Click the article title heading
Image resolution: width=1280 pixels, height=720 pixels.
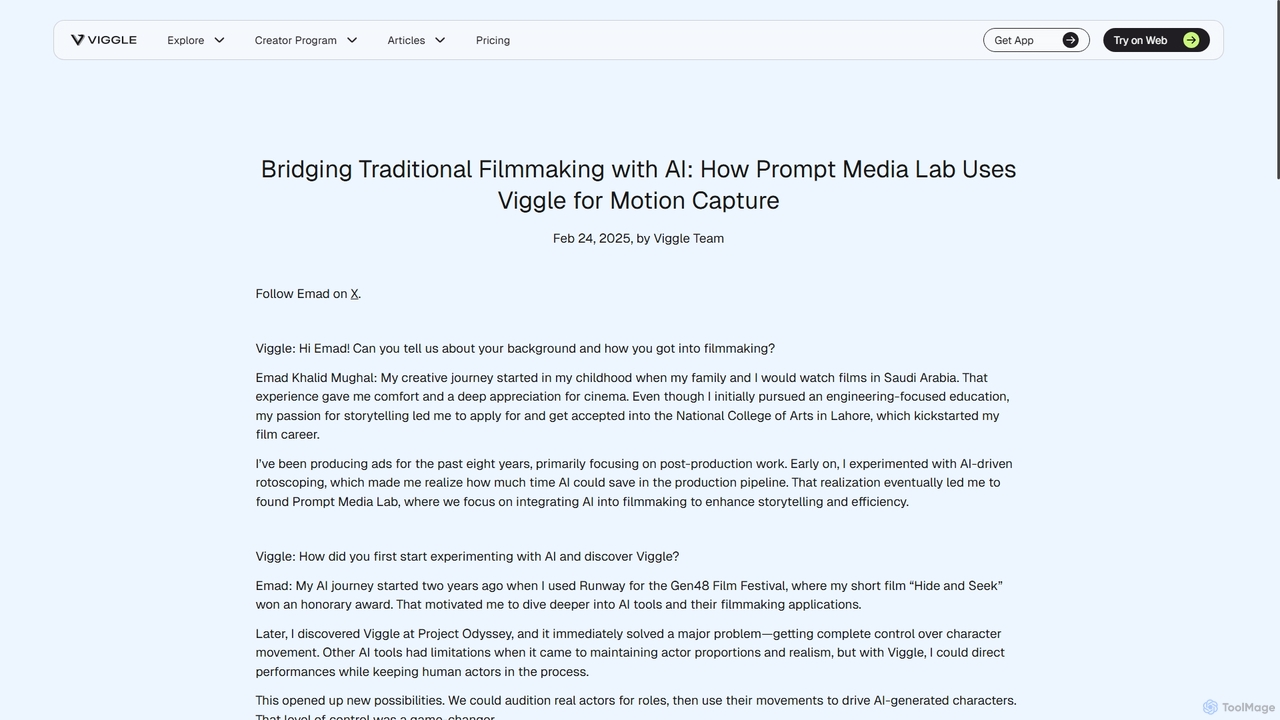(638, 184)
